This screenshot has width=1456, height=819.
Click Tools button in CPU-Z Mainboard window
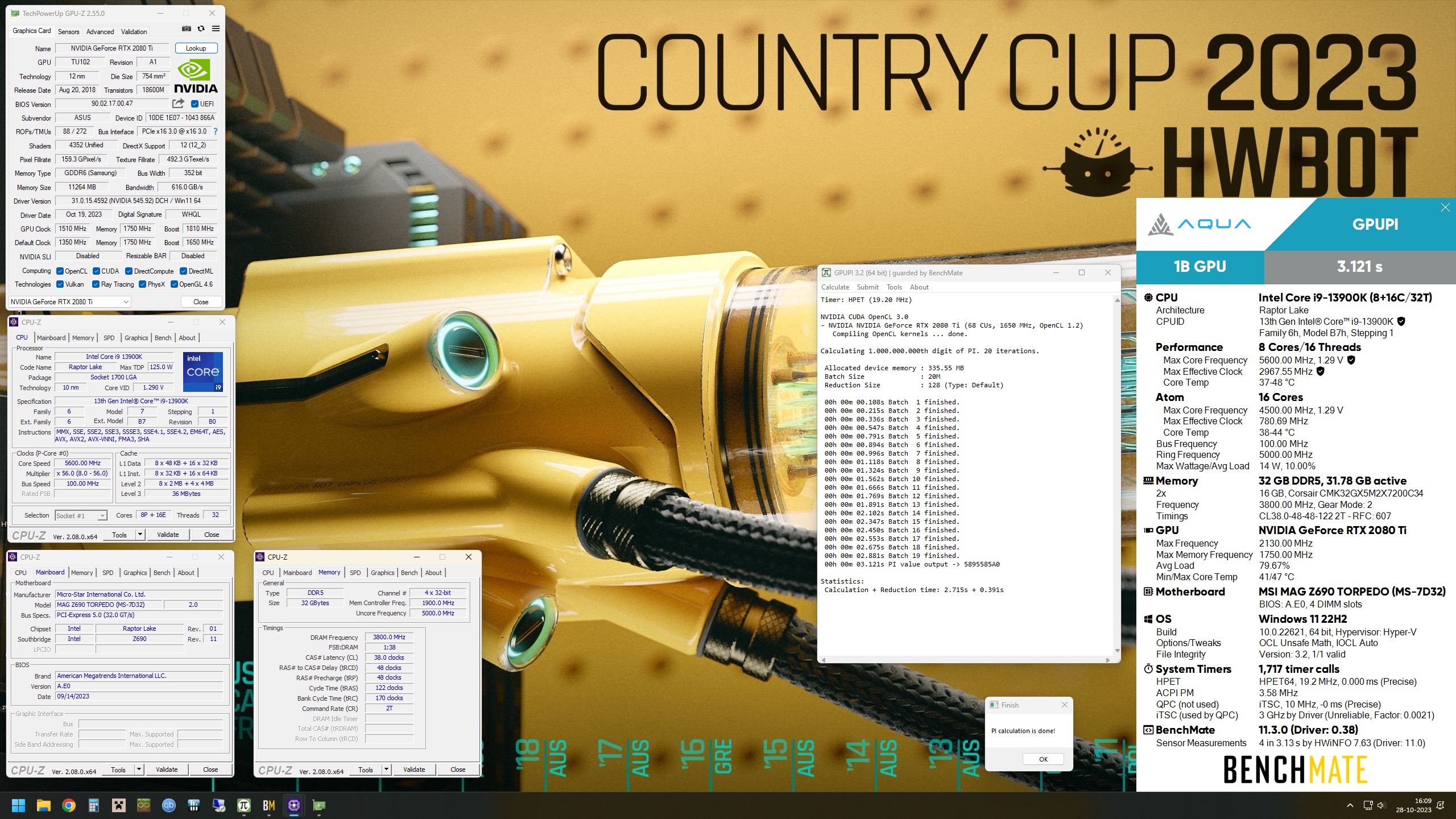point(118,770)
